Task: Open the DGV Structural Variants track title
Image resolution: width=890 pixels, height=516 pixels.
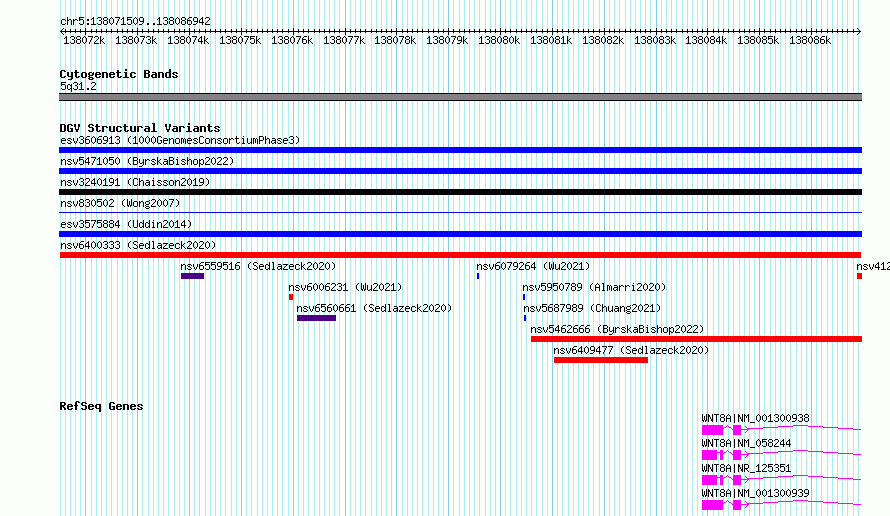Action: [x=140, y=128]
